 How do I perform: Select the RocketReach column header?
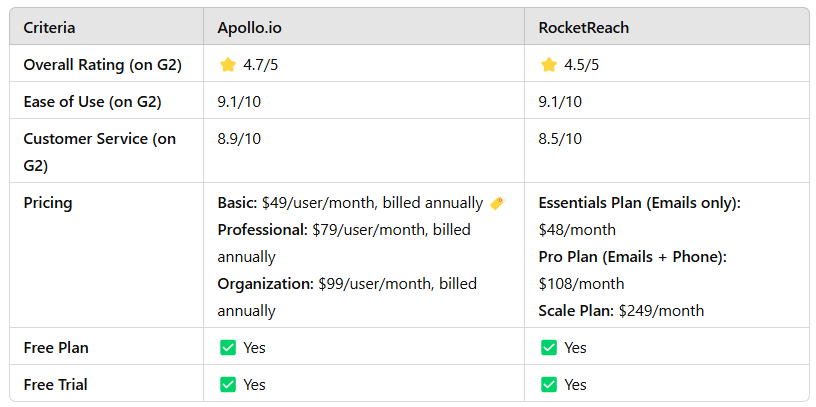(x=584, y=27)
